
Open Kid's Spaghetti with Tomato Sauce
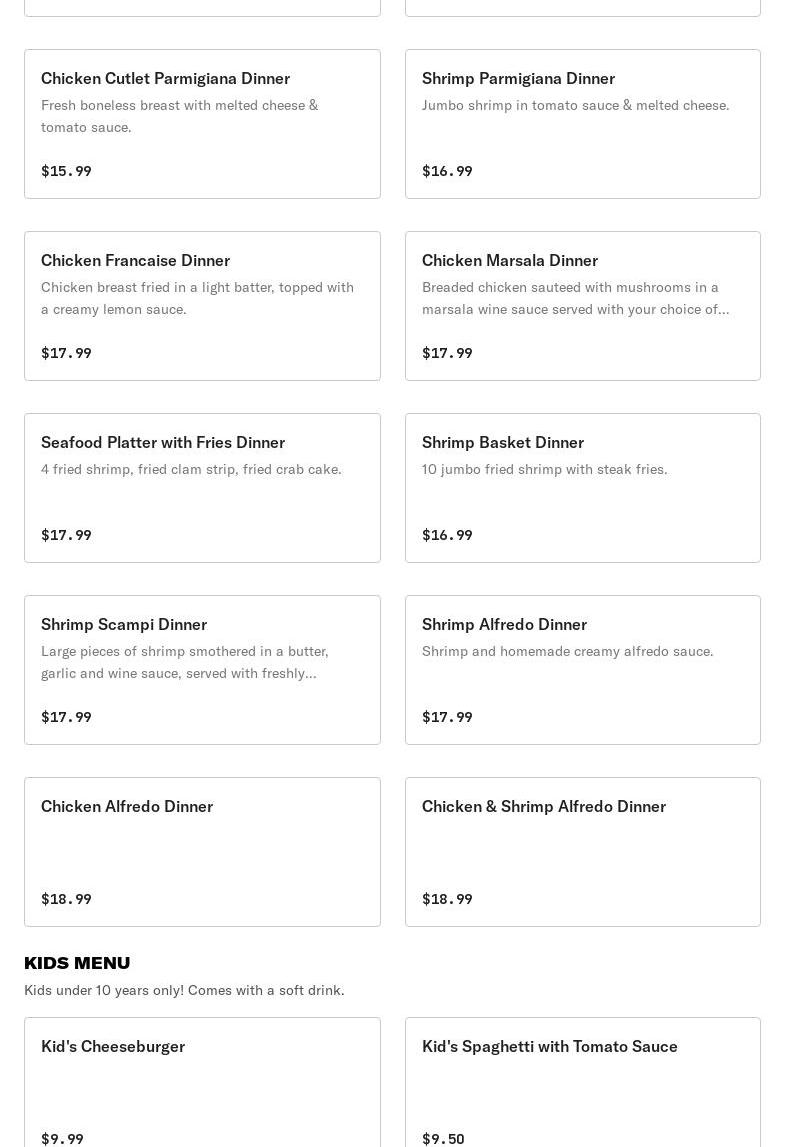coord(549,1046)
